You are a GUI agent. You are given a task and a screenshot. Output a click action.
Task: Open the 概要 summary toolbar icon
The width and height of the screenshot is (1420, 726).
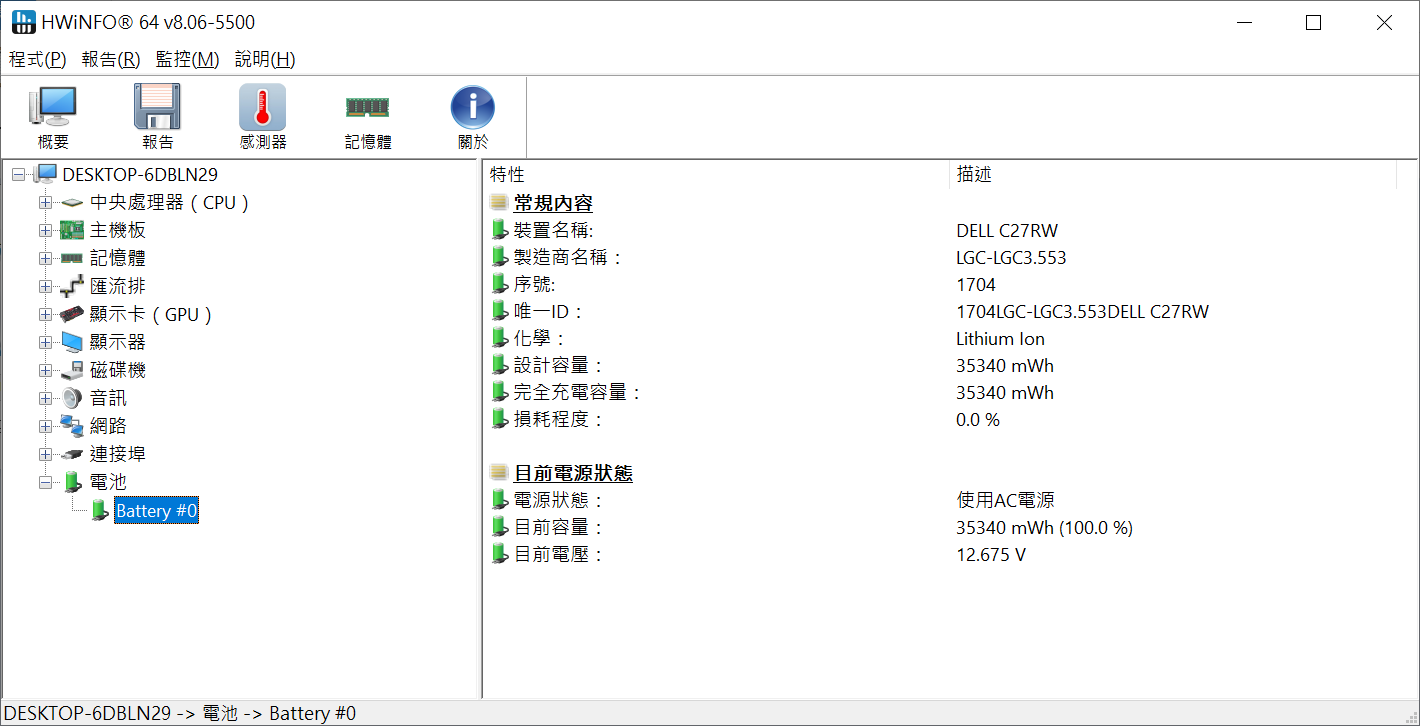coord(54,107)
